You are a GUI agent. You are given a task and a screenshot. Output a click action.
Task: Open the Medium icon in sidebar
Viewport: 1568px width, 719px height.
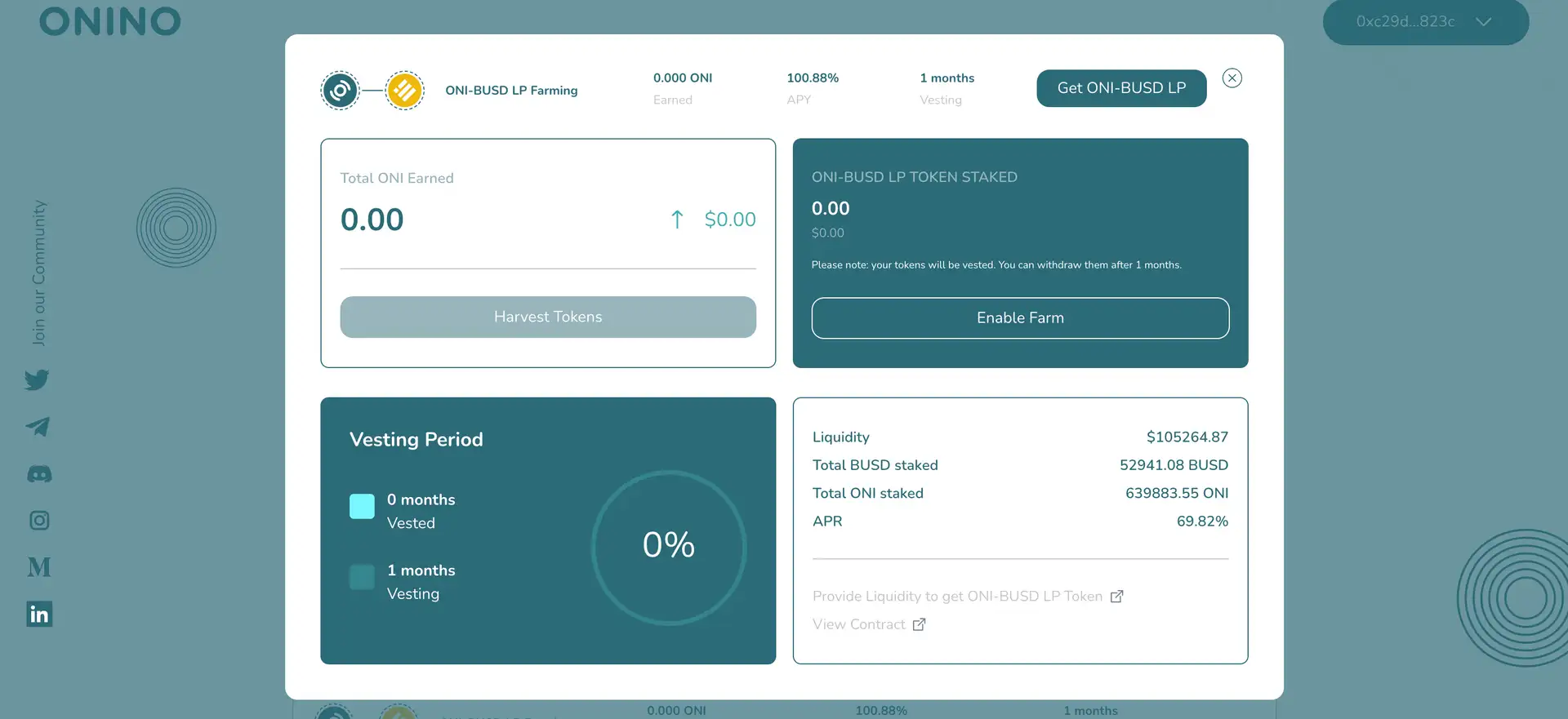[x=39, y=567]
